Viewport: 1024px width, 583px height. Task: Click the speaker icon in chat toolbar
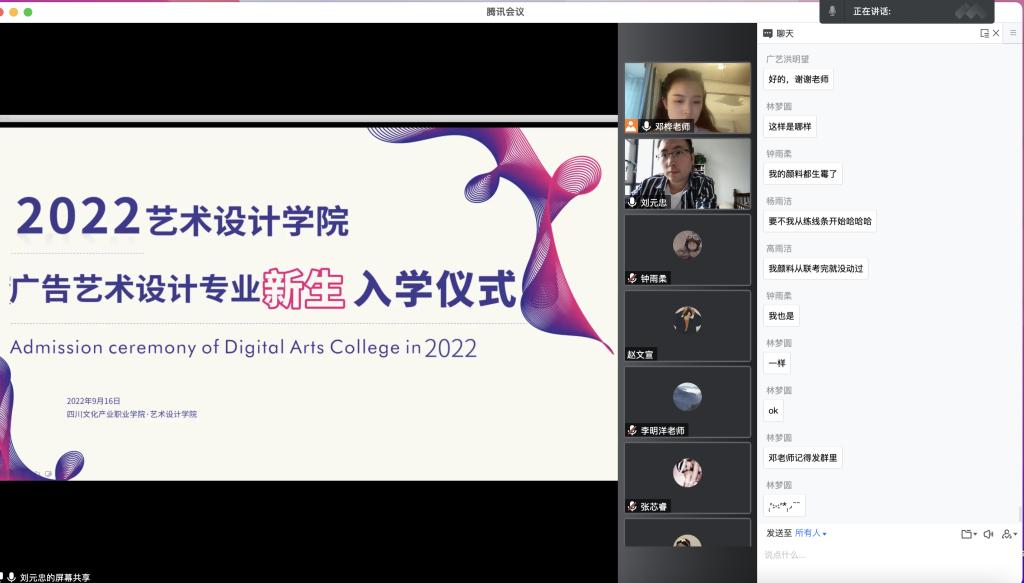(988, 534)
